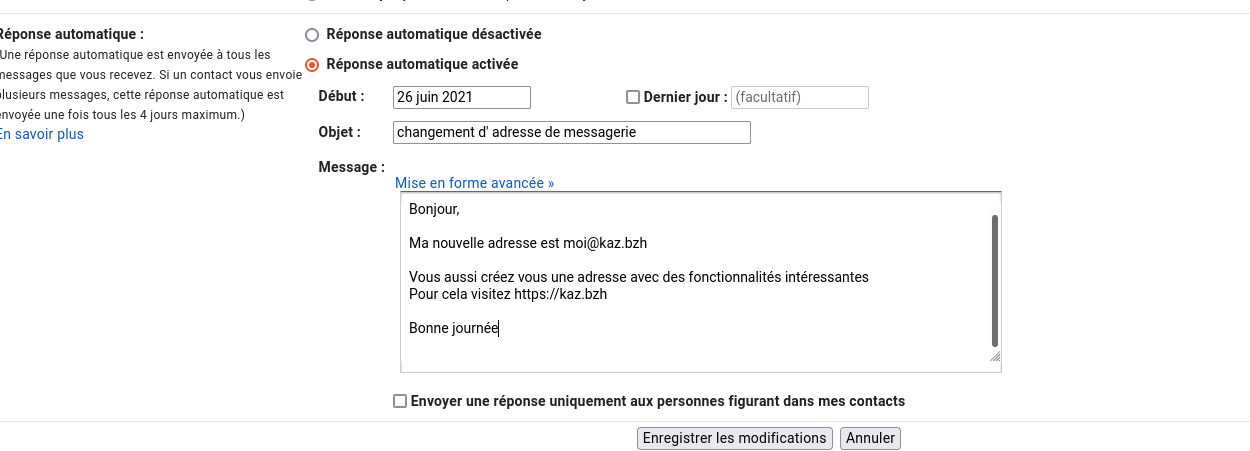The image size is (1250, 451).
Task: Select the "Réponse automatique activée" radio button
Action: pos(312,65)
